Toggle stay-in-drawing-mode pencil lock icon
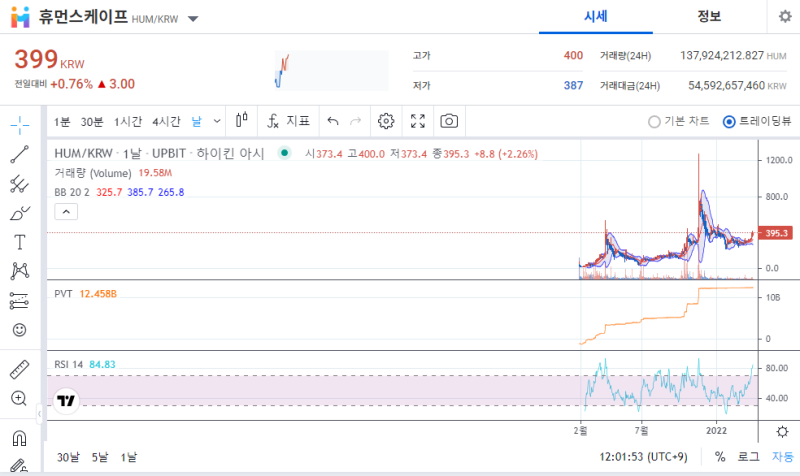Screen dimensions: 800x476 [x=20, y=465]
